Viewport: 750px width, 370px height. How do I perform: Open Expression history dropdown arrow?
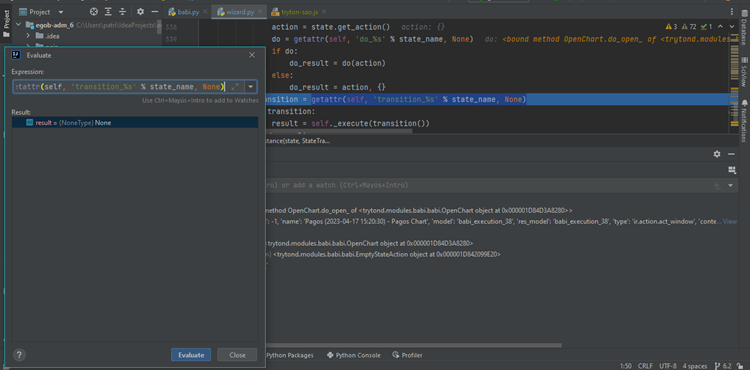(251, 87)
